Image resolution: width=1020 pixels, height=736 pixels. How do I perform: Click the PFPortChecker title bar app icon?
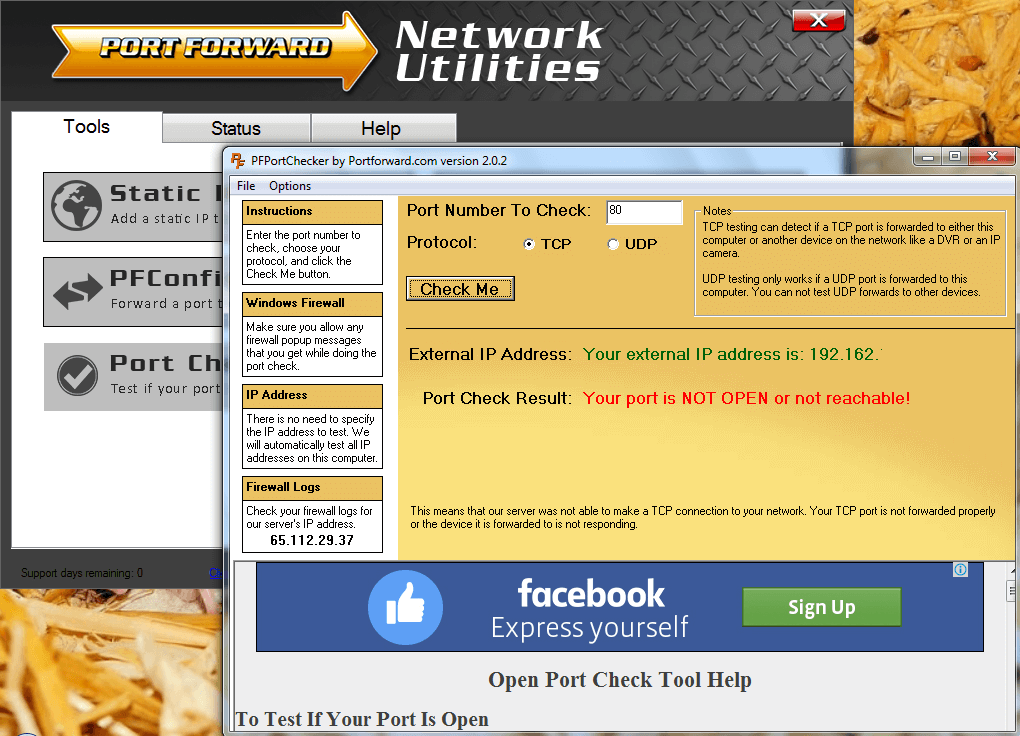click(238, 160)
